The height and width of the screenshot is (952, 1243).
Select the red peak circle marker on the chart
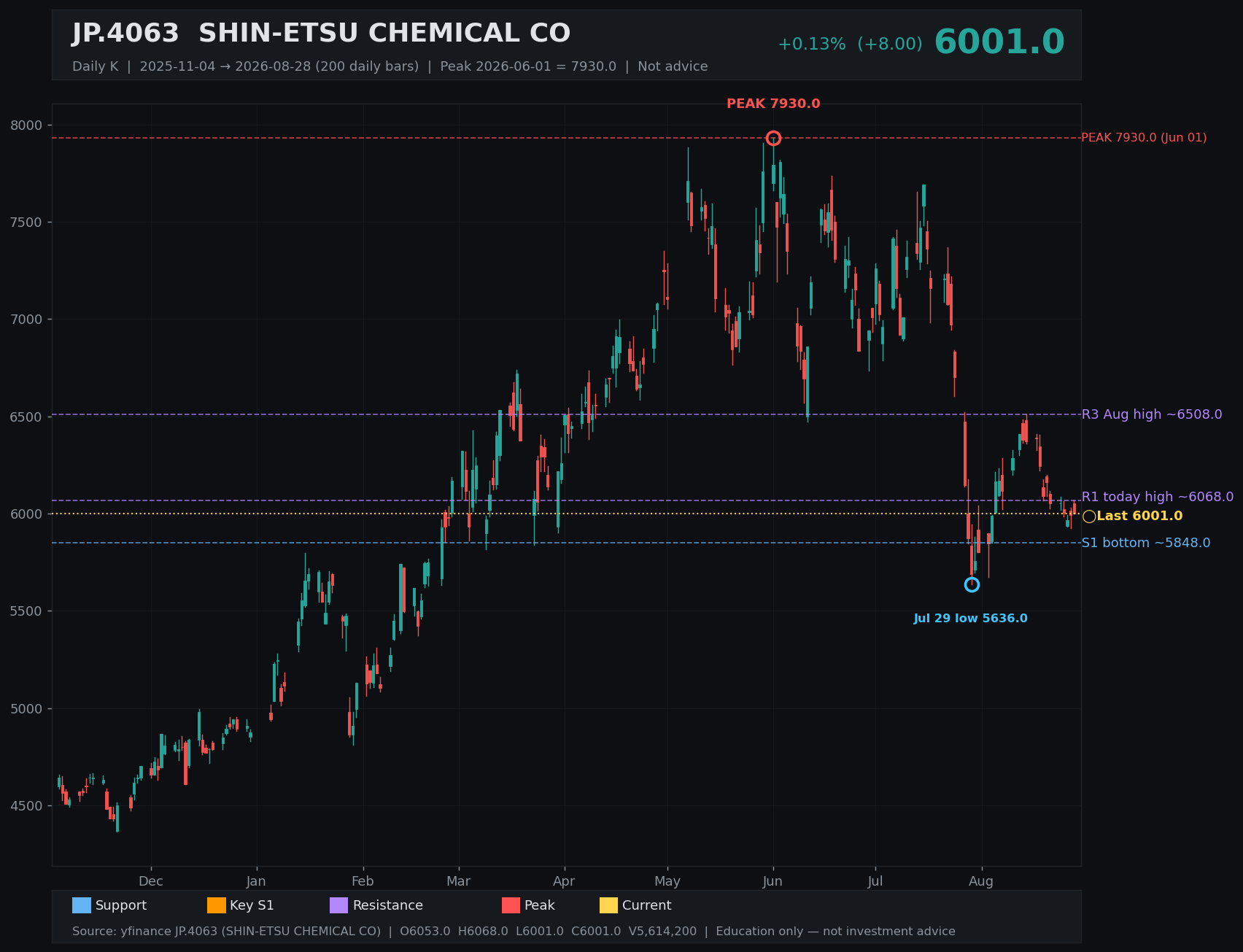click(774, 138)
